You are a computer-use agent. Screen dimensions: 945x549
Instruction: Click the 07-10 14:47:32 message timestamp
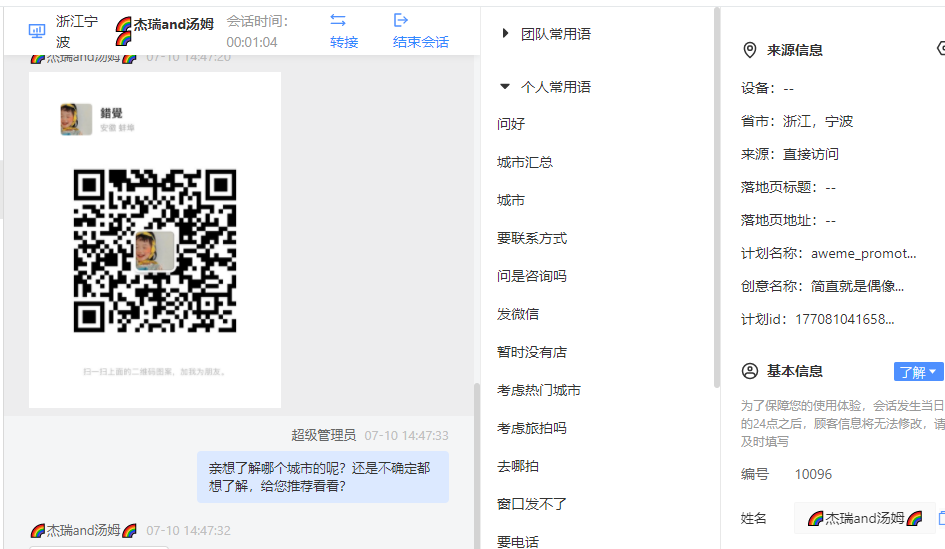pyautogui.click(x=189, y=530)
